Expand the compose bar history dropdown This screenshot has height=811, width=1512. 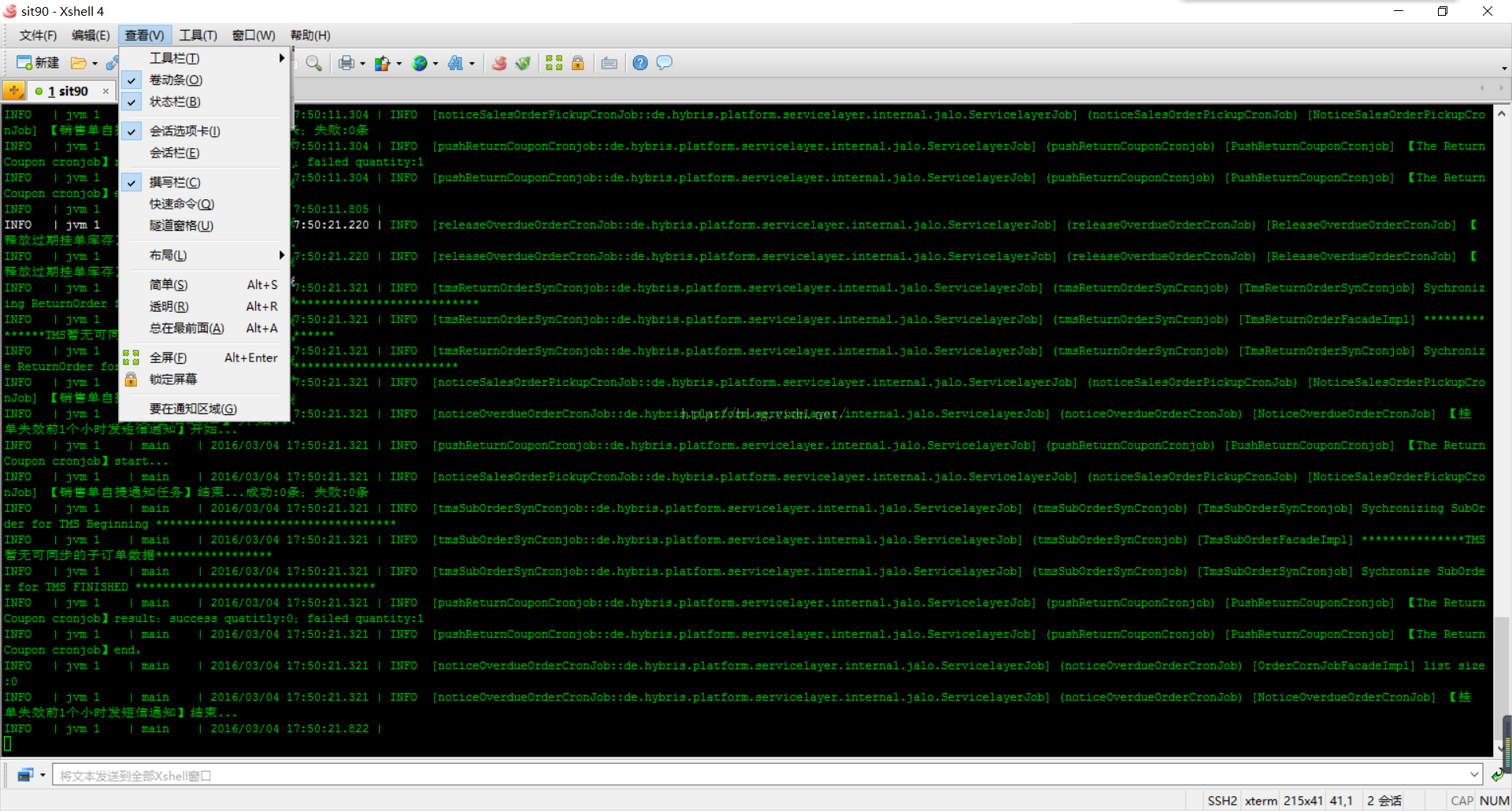click(x=1474, y=776)
